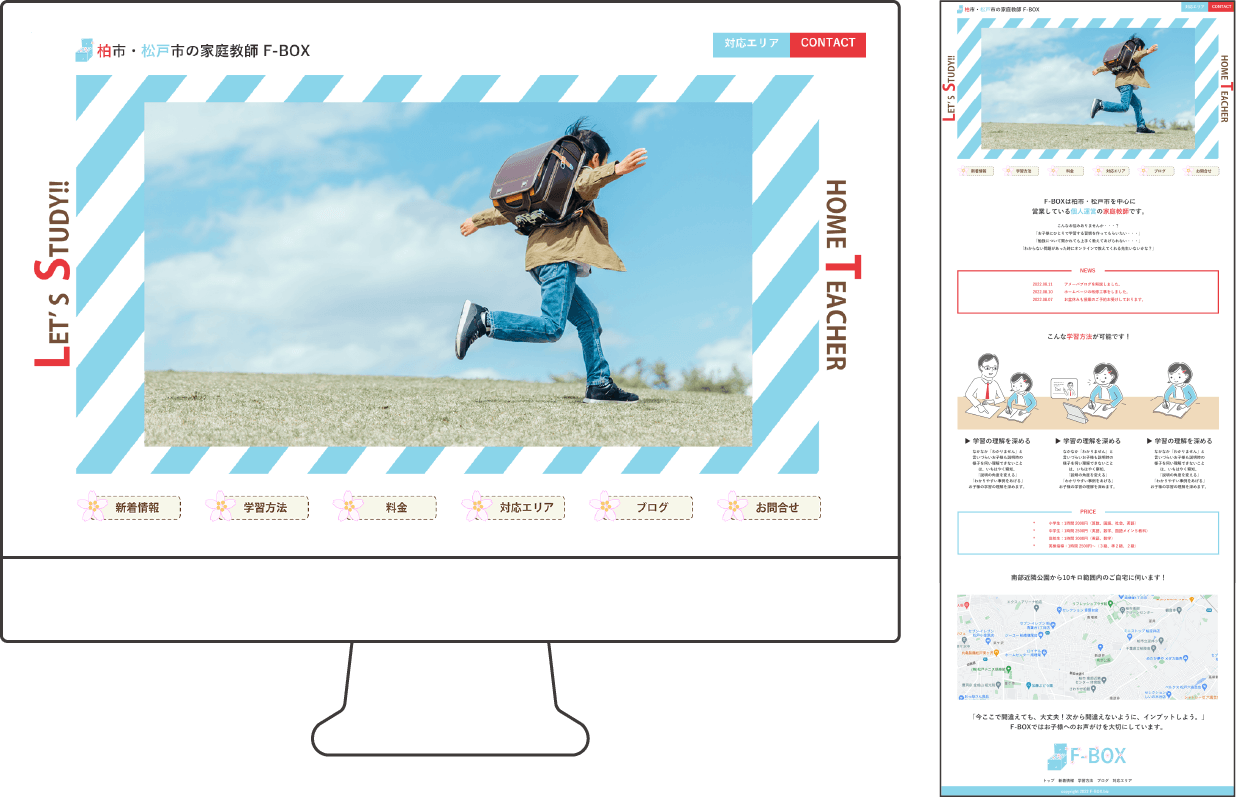Select 料金 in the full-page preview nav bar

1067,171
